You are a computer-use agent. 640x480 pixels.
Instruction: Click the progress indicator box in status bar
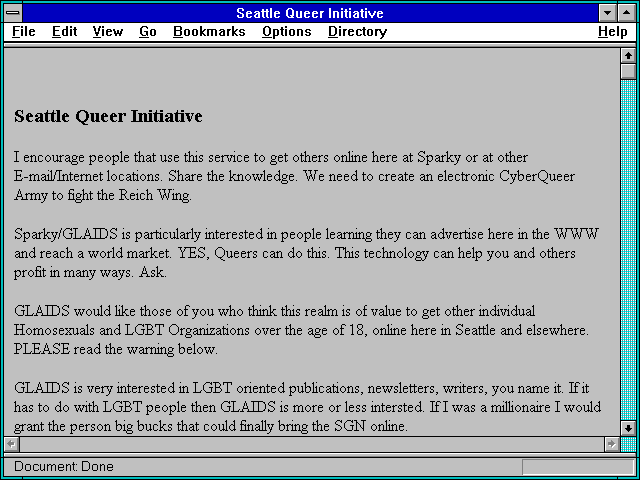coord(578,467)
